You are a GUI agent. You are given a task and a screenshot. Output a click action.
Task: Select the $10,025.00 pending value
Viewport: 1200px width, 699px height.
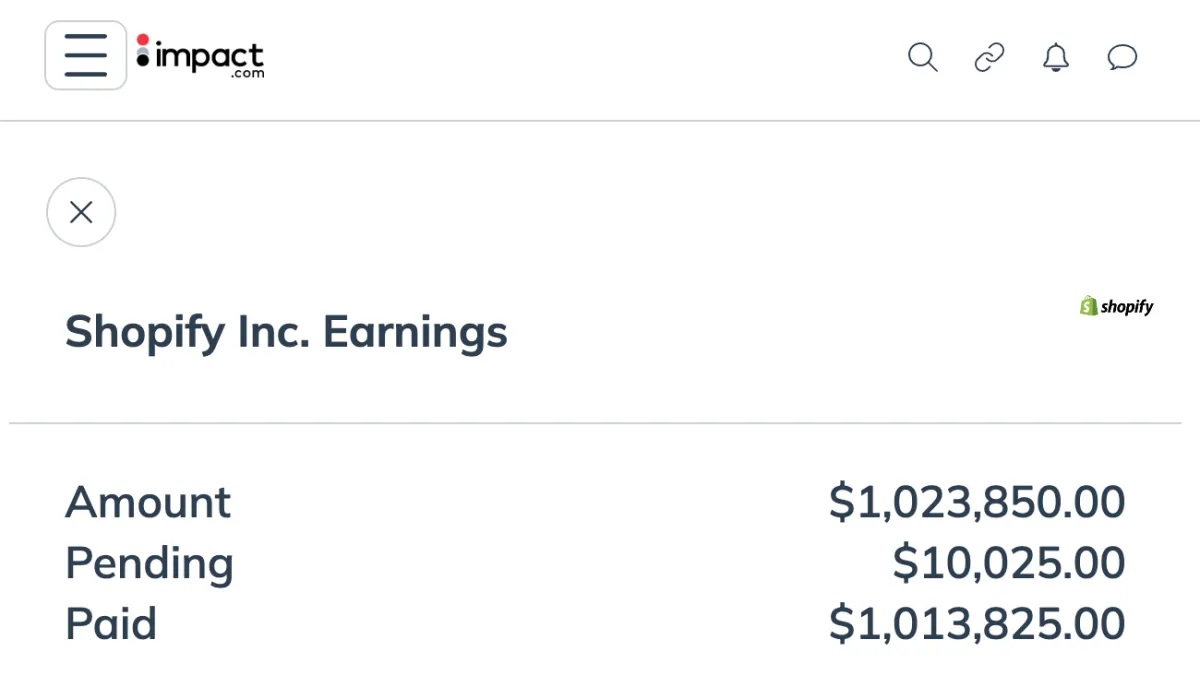point(1009,564)
